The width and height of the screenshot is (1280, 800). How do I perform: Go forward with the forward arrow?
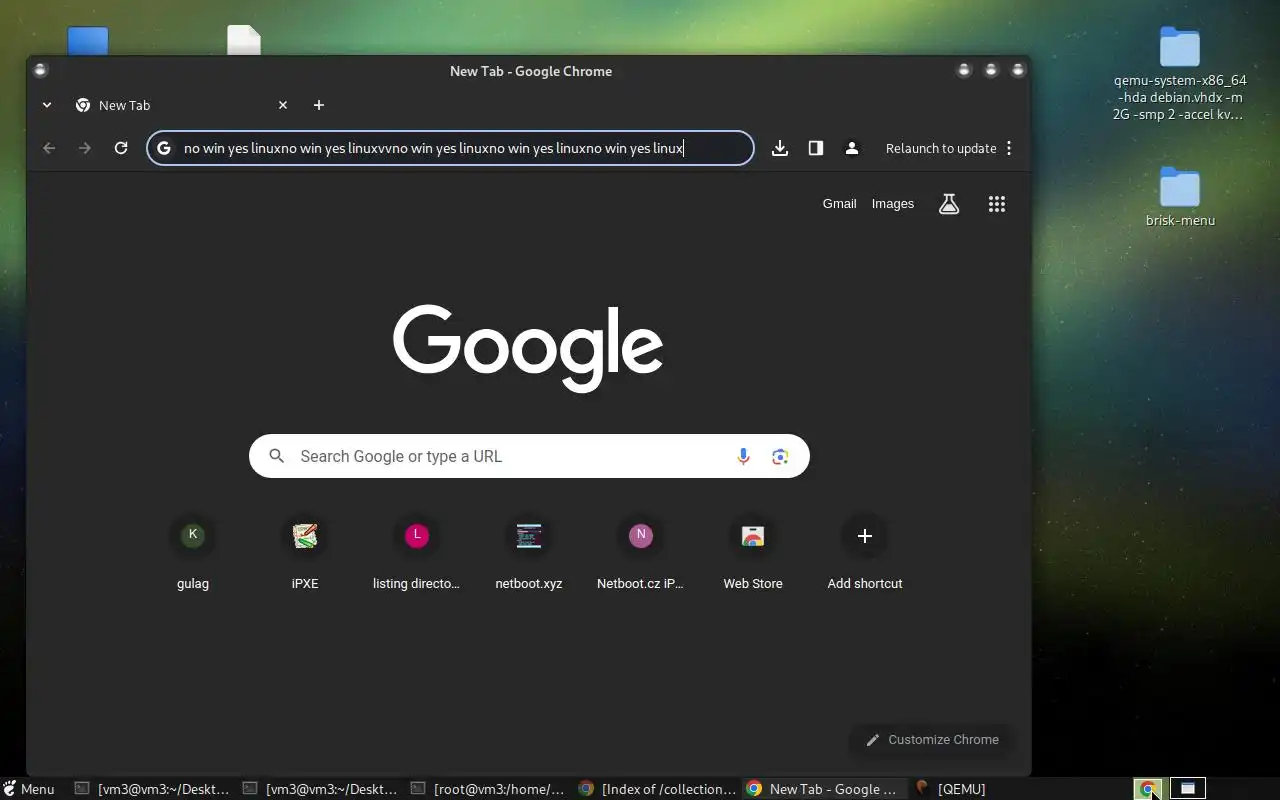(x=85, y=148)
